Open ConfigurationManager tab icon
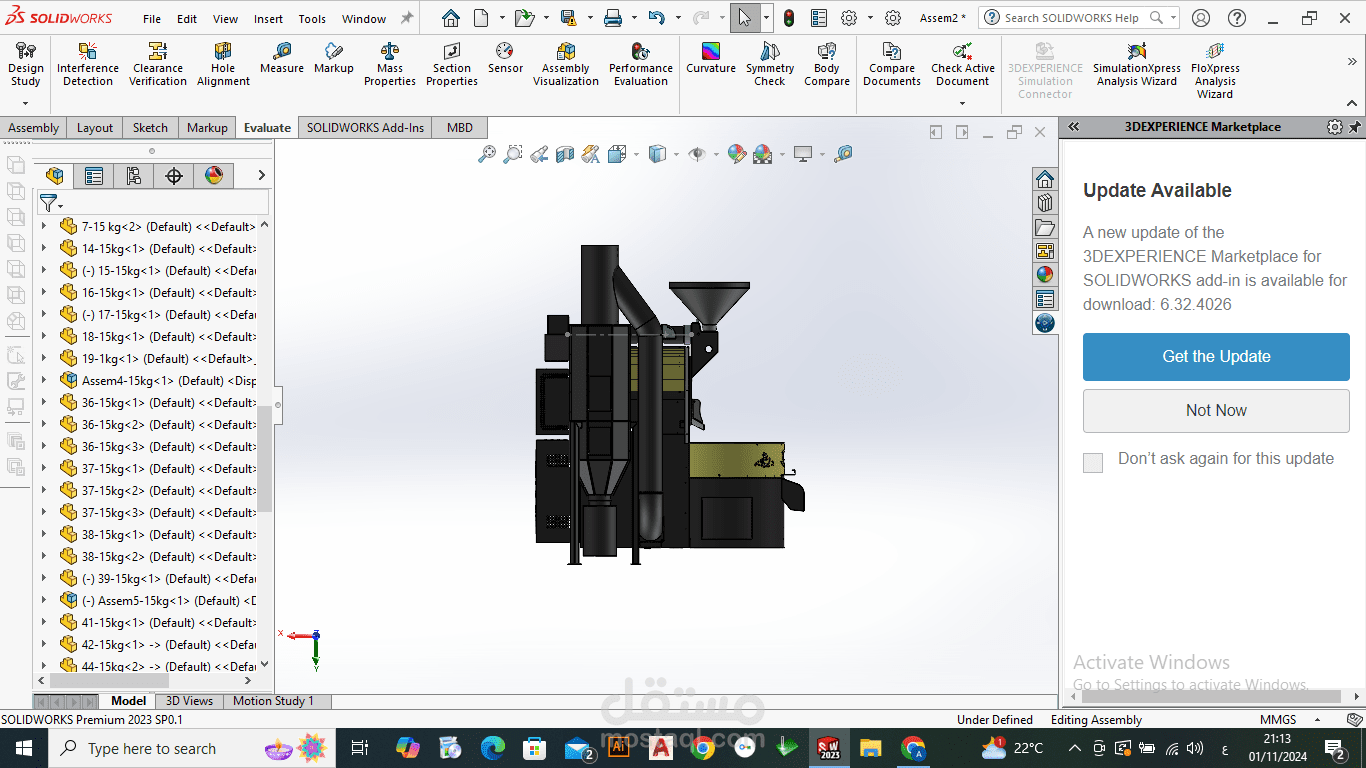This screenshot has width=1366, height=768. [134, 176]
